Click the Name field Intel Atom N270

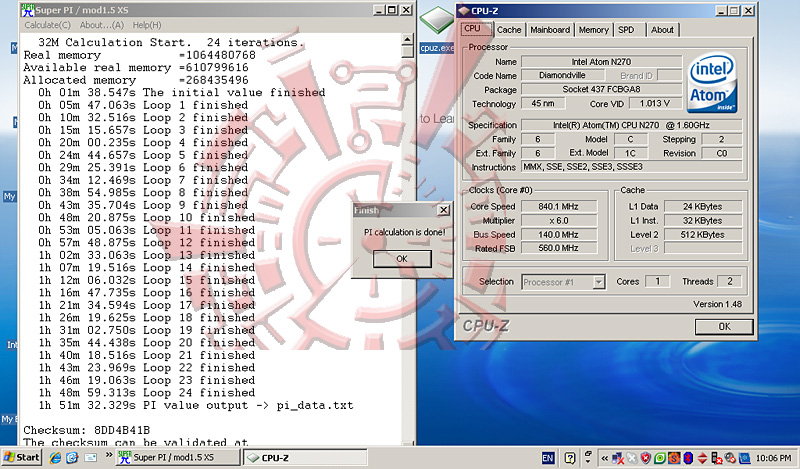pos(601,62)
